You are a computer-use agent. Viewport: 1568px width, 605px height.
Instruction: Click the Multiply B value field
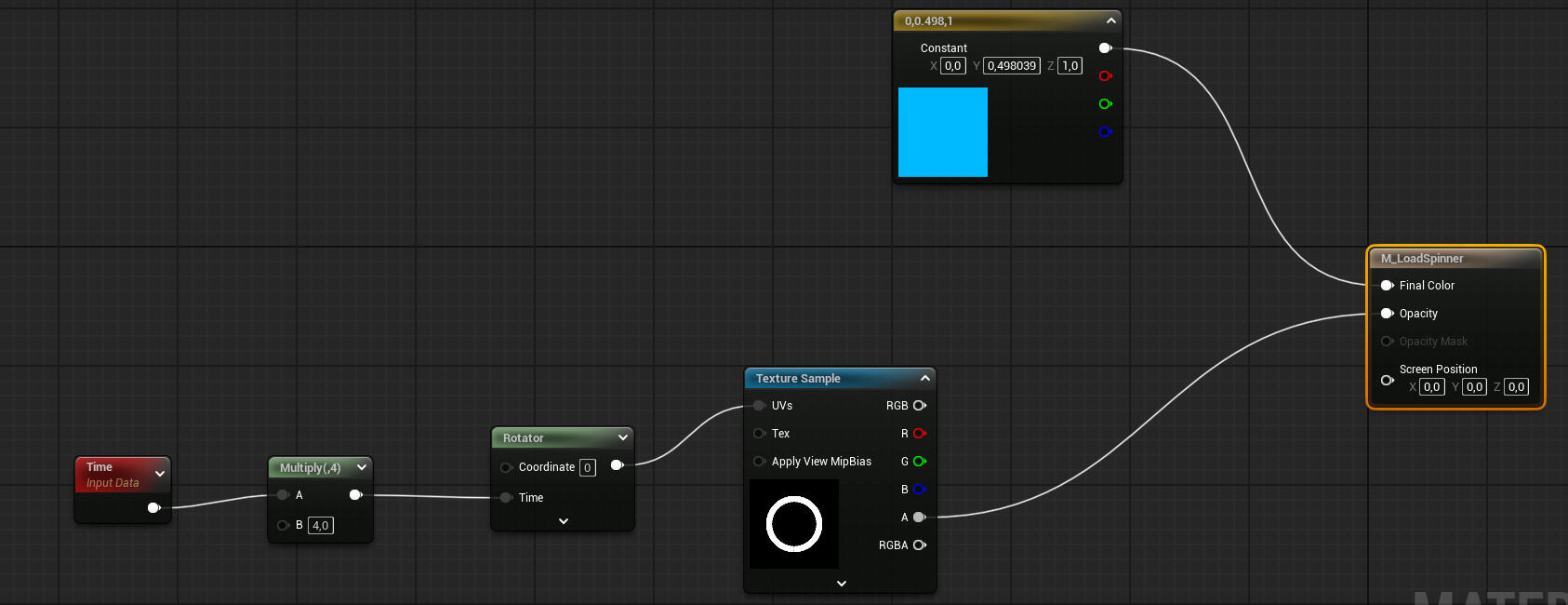point(320,526)
